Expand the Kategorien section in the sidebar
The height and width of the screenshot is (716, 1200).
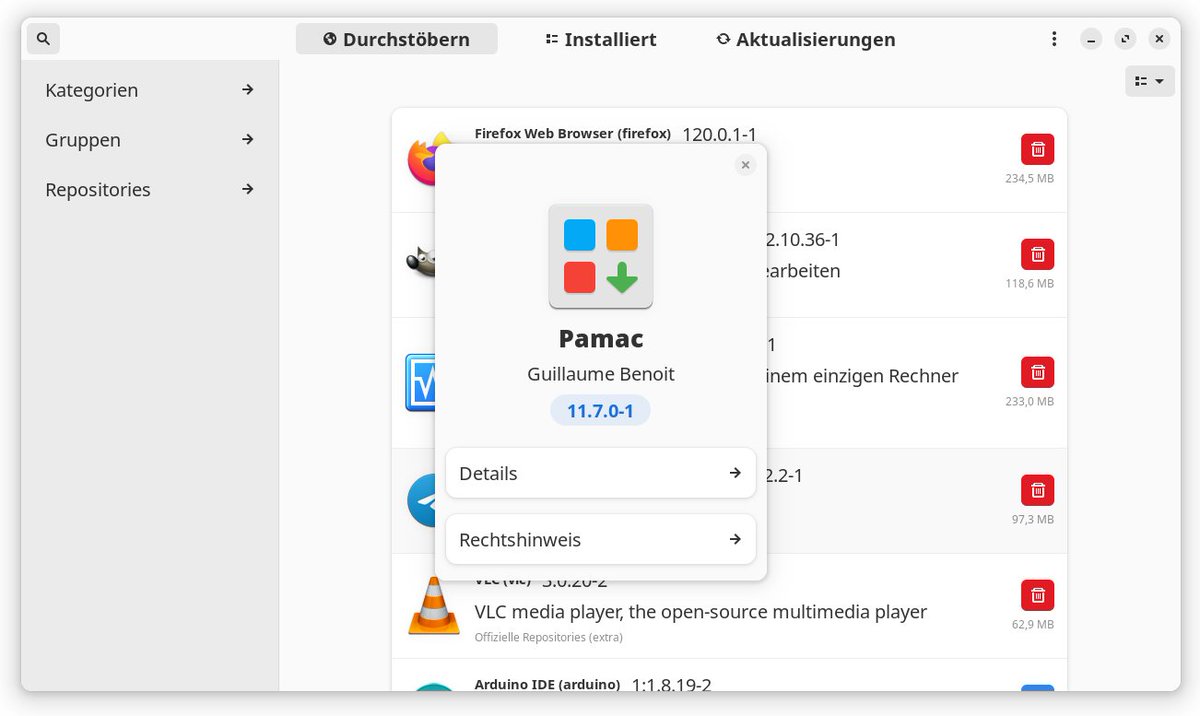tap(147, 90)
